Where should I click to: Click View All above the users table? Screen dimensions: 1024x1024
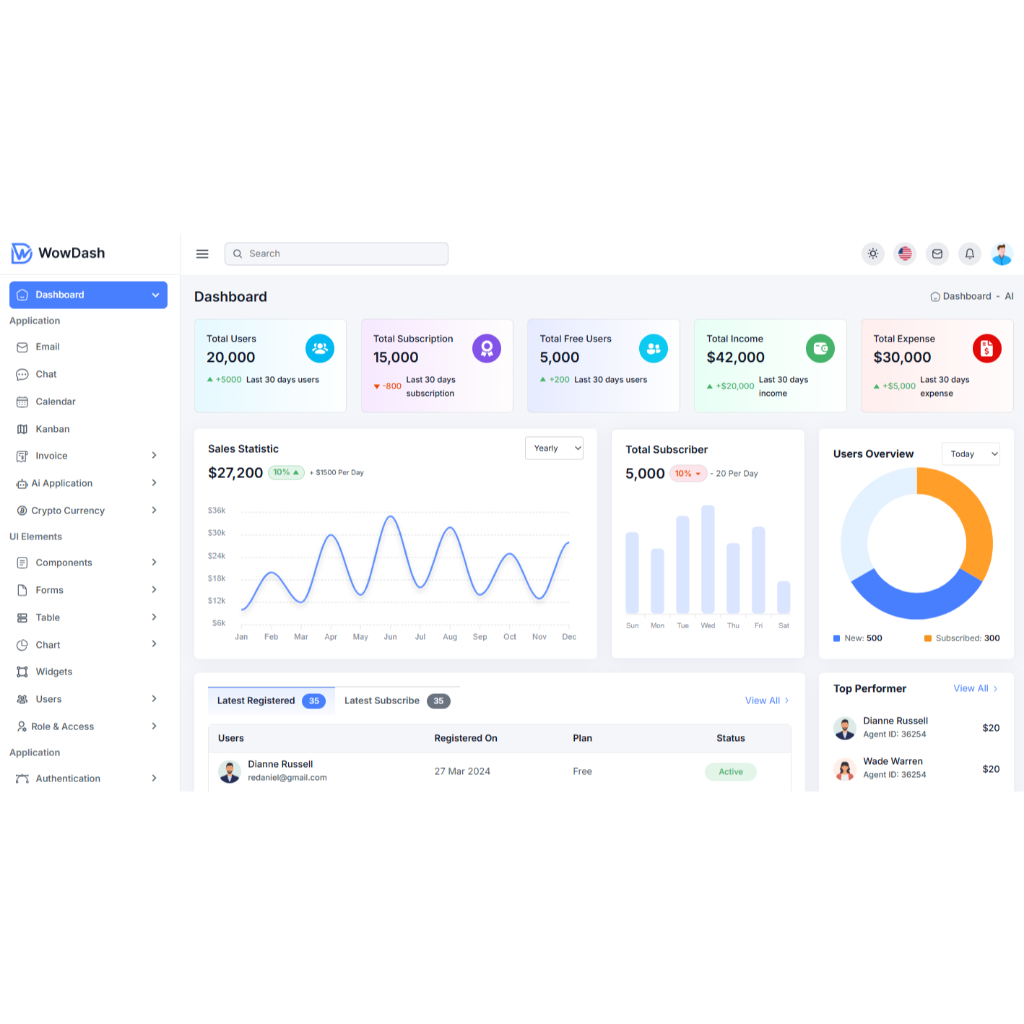[x=763, y=700]
